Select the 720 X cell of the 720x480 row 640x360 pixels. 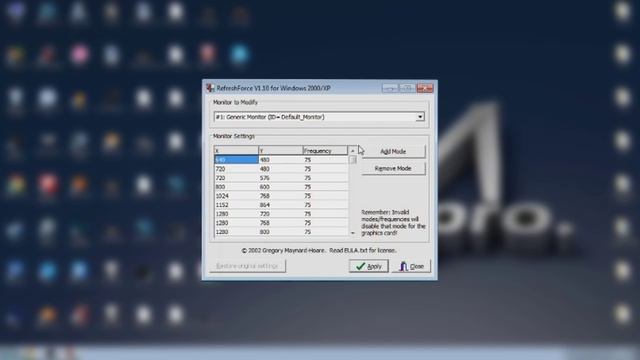click(236, 169)
